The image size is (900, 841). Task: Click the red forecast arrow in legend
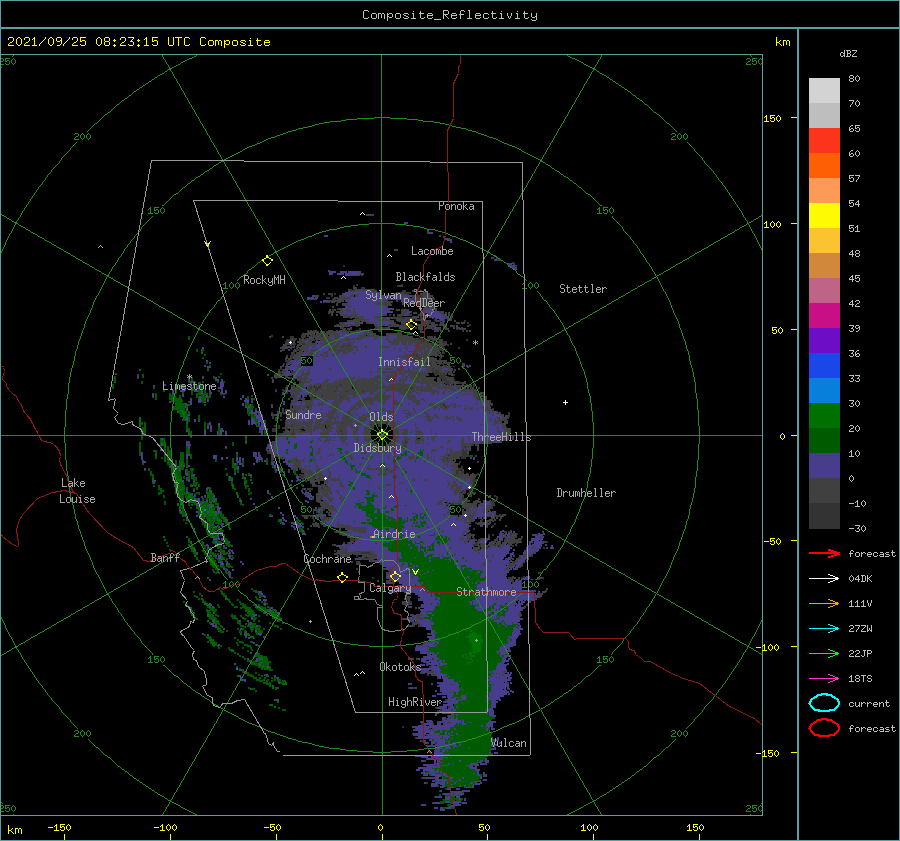point(824,553)
